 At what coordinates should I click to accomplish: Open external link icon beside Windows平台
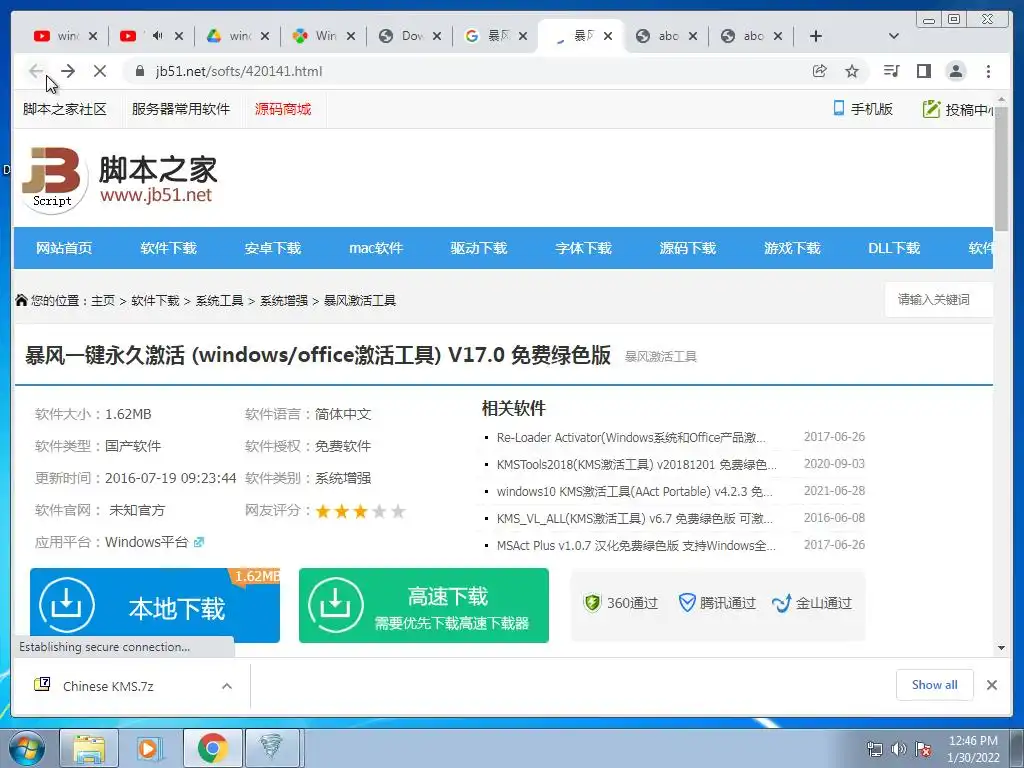coord(199,542)
